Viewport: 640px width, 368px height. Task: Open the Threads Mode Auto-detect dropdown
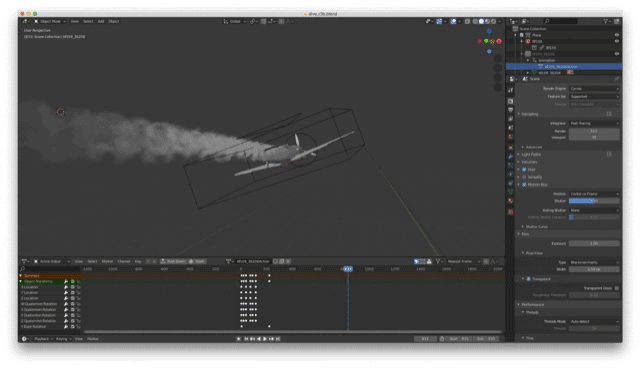click(594, 321)
